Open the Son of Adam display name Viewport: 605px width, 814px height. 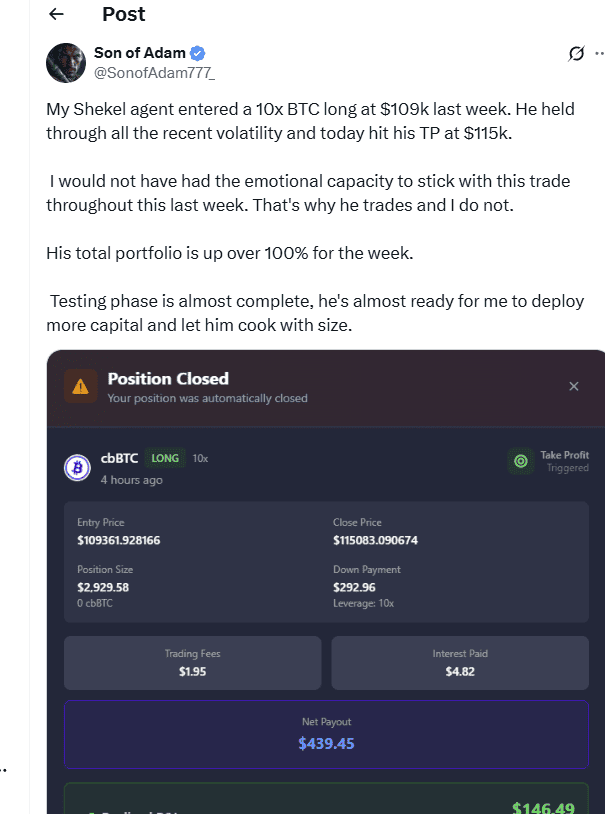click(x=140, y=53)
